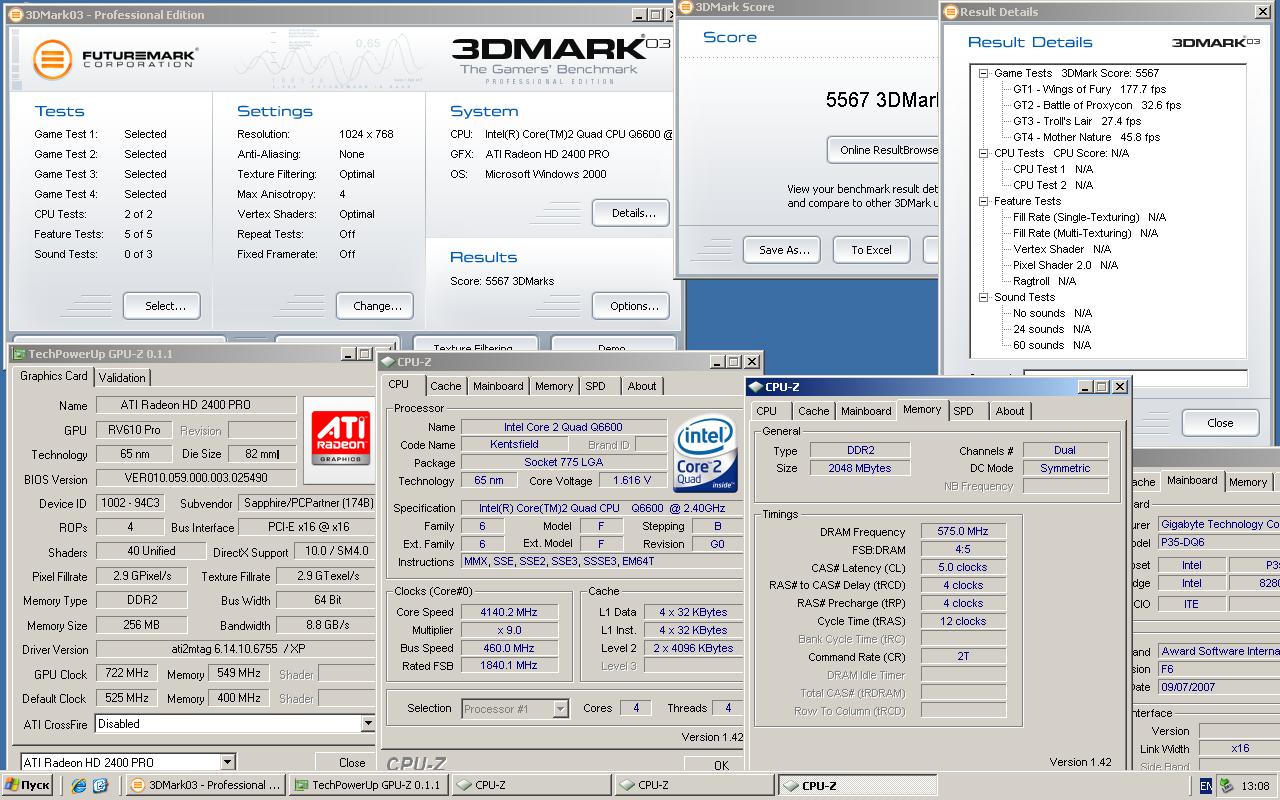1280x800 pixels.
Task: Click the To Excel button
Action: 871,250
